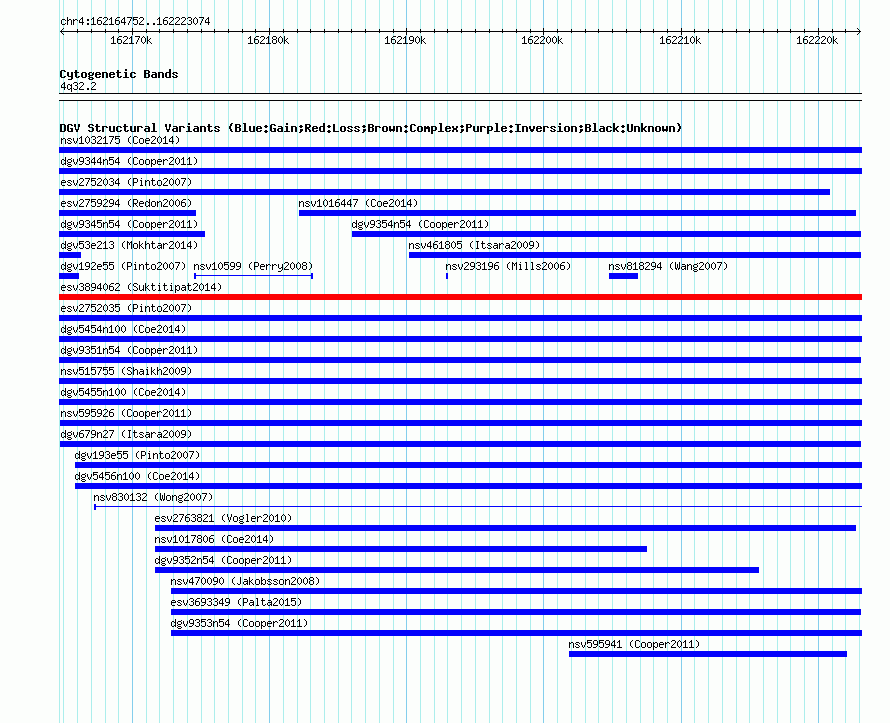Select the esv2763821 (Vogler2010) label

point(223,518)
